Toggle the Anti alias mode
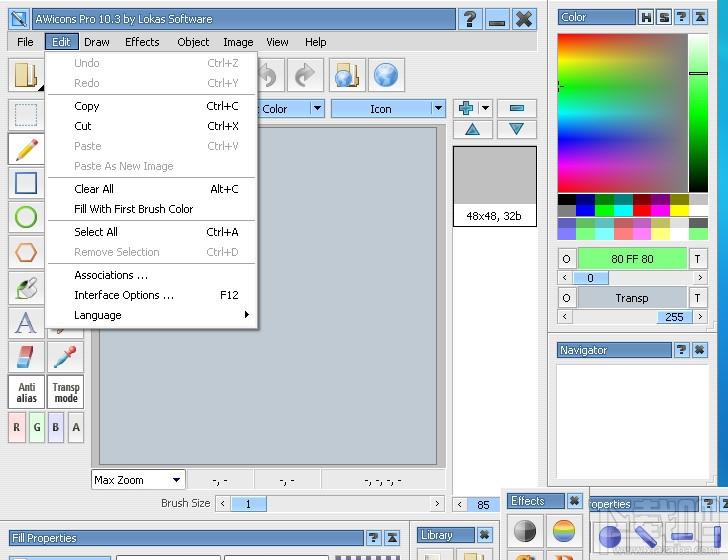 pos(26,392)
